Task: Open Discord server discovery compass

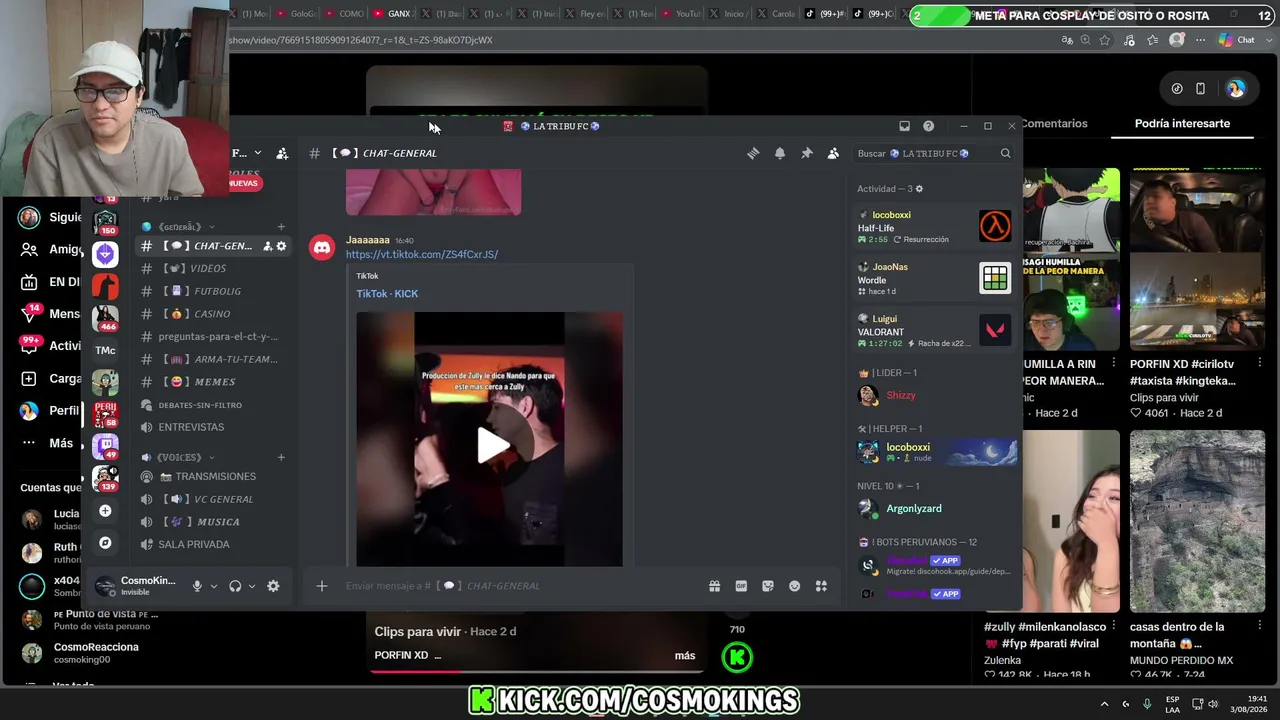Action: [105, 543]
